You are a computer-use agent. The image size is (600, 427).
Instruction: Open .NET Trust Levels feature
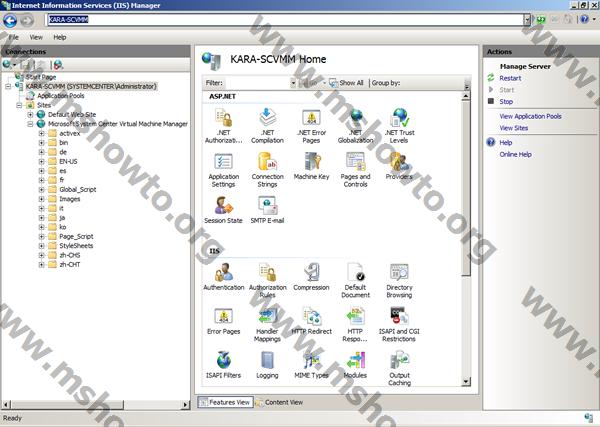pyautogui.click(x=399, y=125)
